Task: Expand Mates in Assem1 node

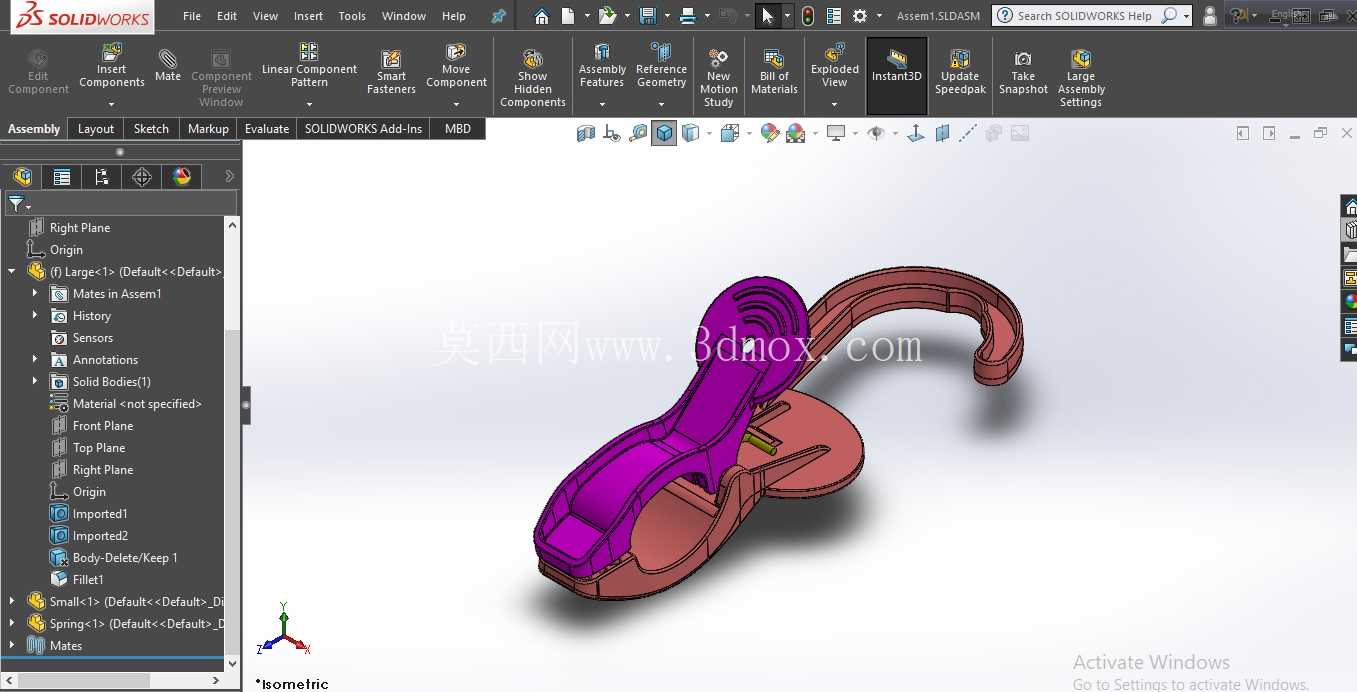Action: click(x=35, y=293)
